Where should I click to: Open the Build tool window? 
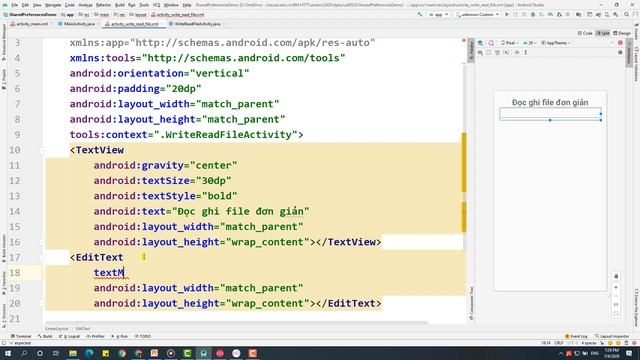[x=45, y=336]
